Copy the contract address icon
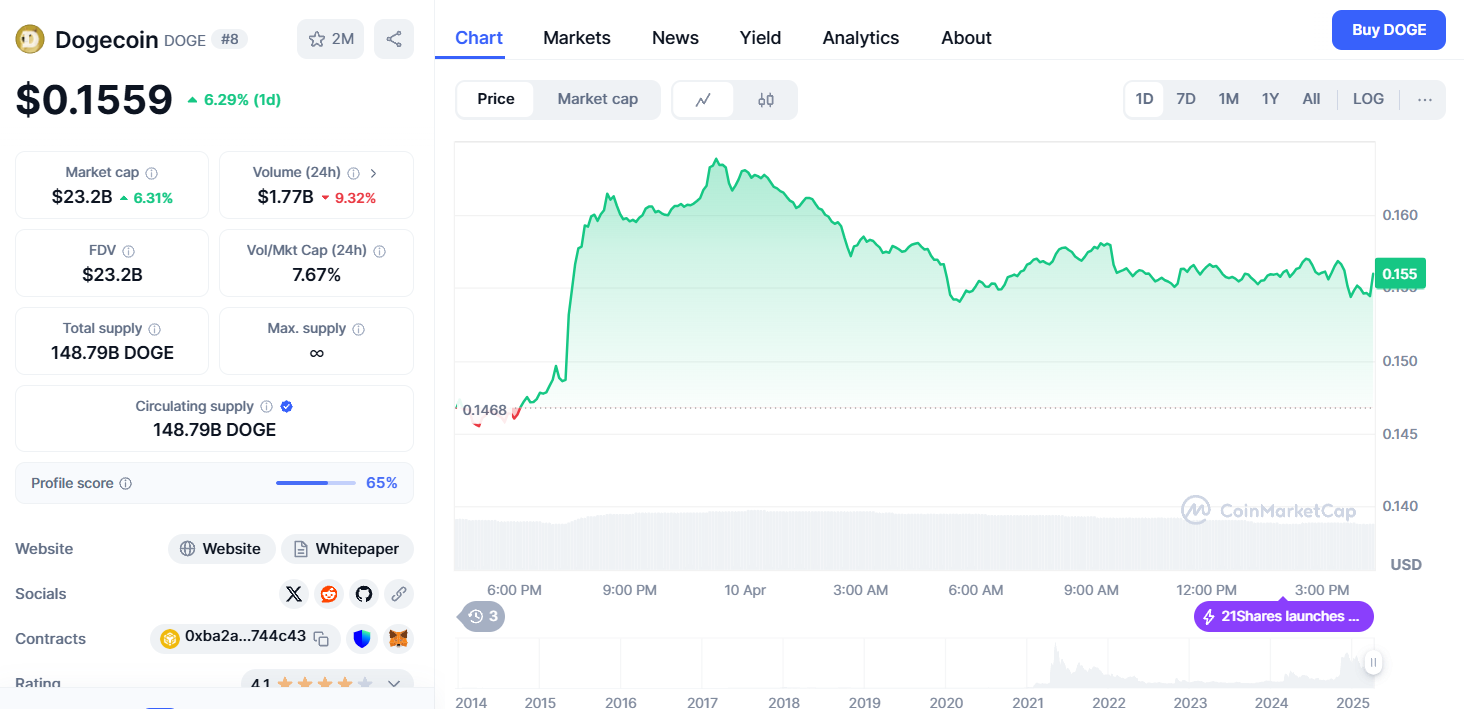The height and width of the screenshot is (709, 1464). pyautogui.click(x=321, y=638)
